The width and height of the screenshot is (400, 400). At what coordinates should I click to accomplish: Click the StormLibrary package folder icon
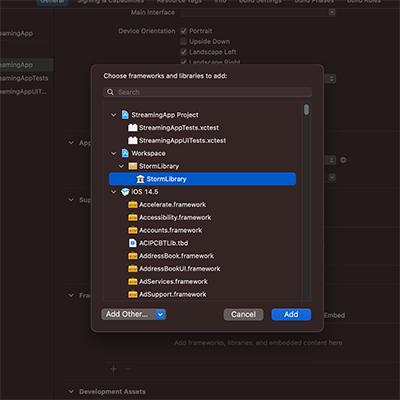[x=133, y=166]
